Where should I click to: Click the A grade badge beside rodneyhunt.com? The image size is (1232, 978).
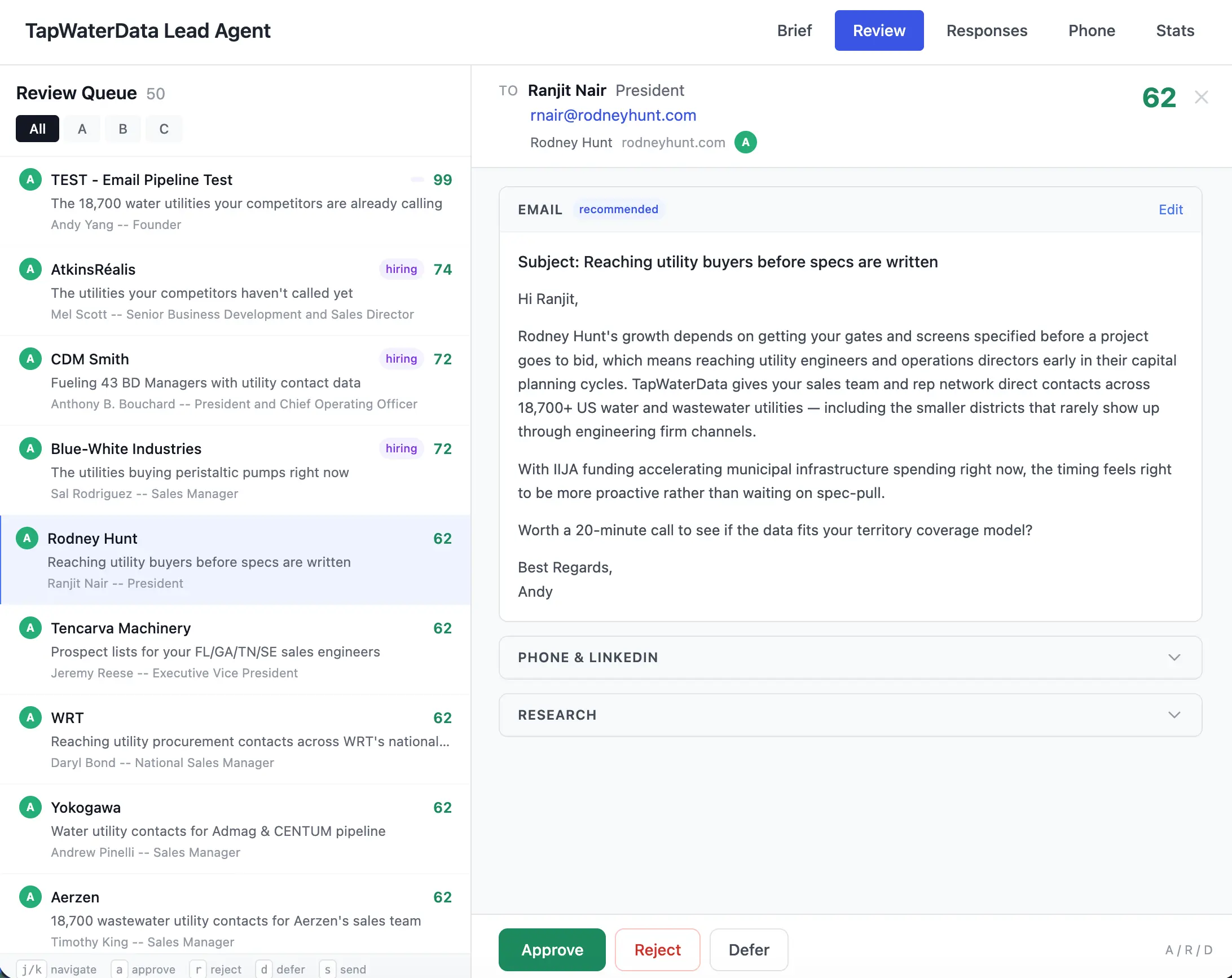pos(746,142)
